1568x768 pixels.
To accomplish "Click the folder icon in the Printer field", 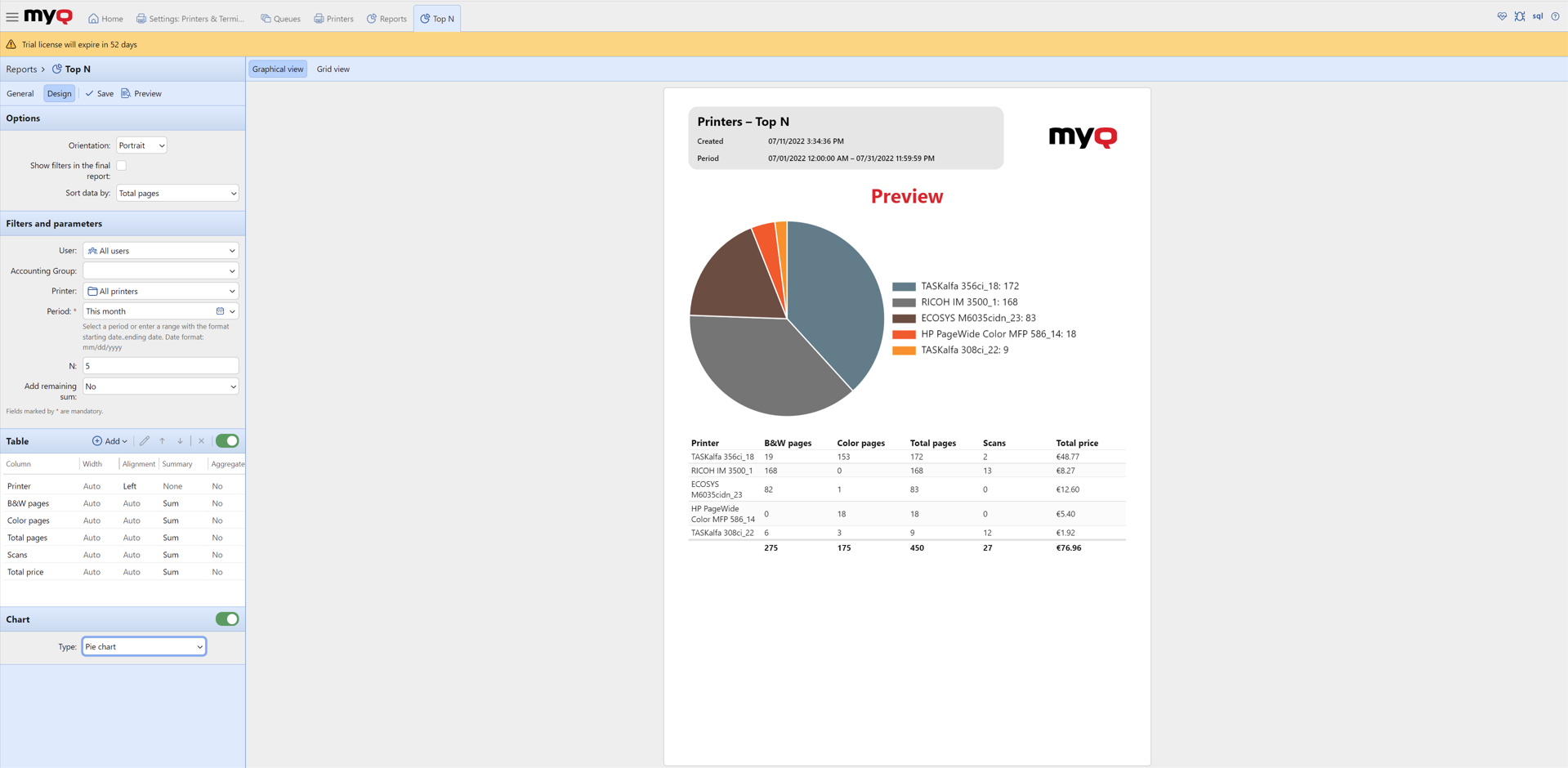I will pyautogui.click(x=92, y=291).
